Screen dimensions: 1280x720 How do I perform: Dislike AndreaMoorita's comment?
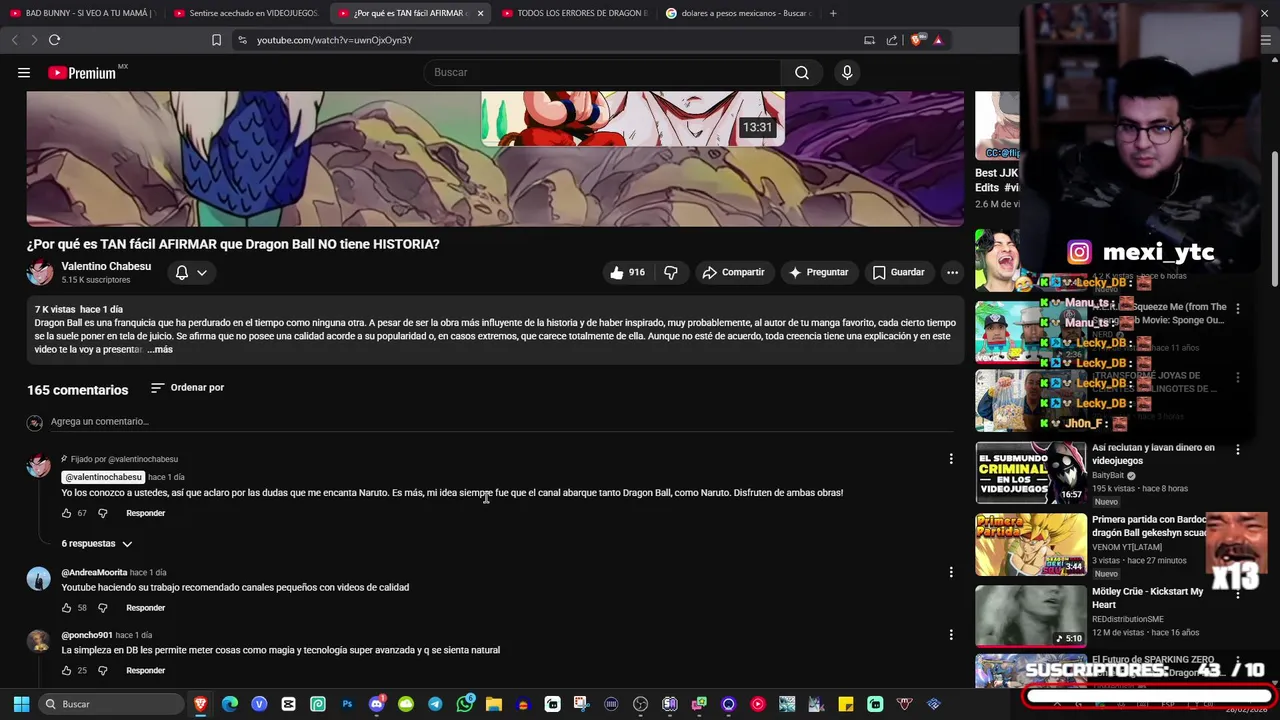102,608
